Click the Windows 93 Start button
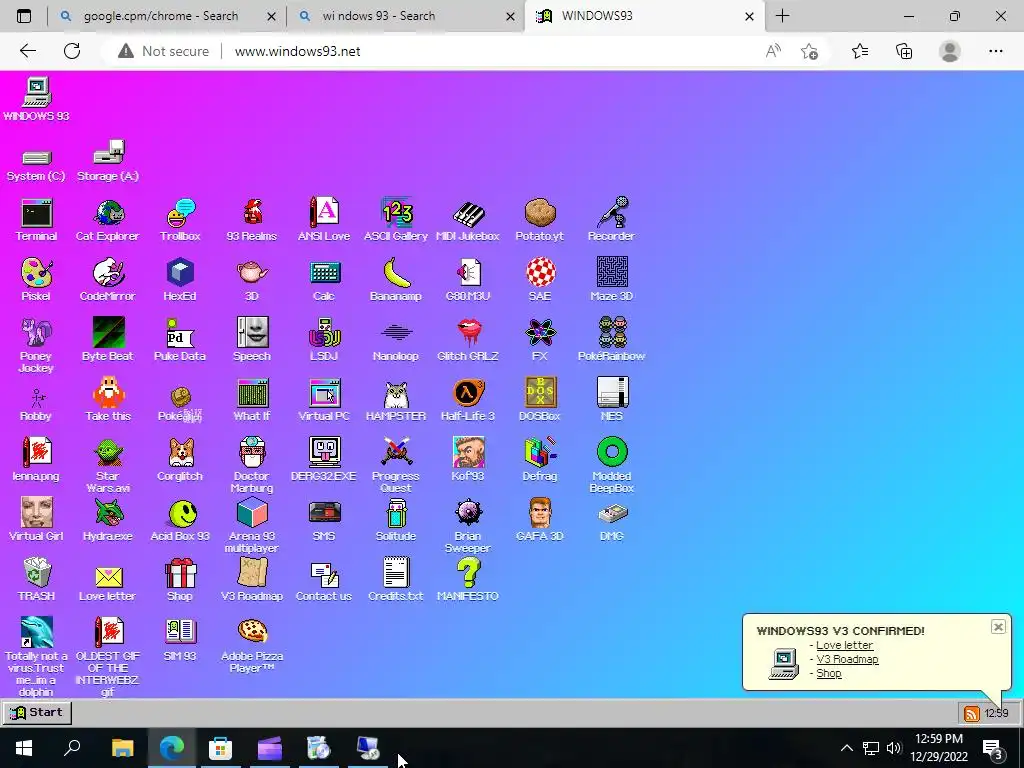Image resolution: width=1024 pixels, height=768 pixels. pos(37,712)
